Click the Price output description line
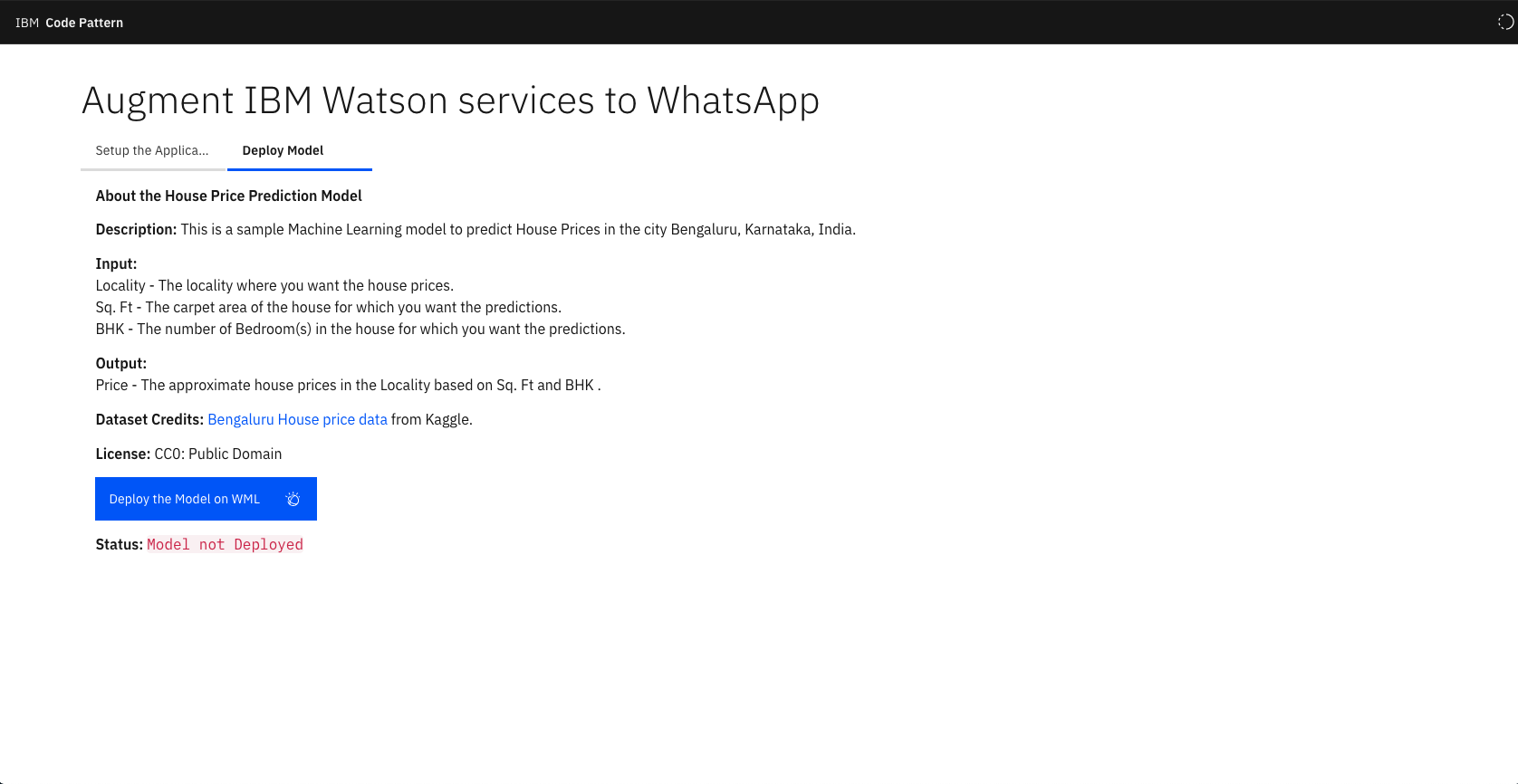The image size is (1518, 784). (348, 385)
